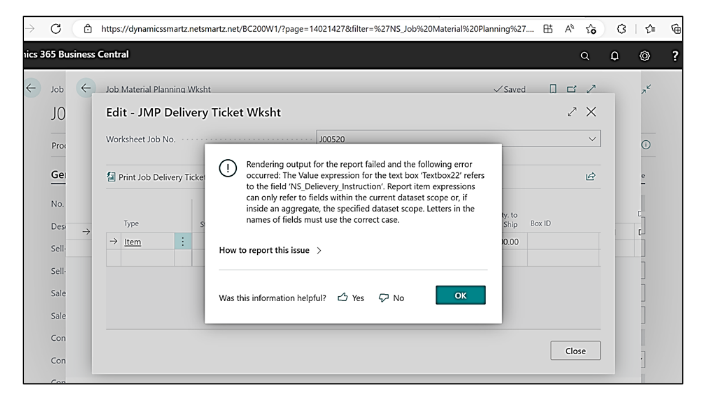Open the Worksheet Job No. dropdown
This screenshot has width=709, height=406.
(592, 141)
